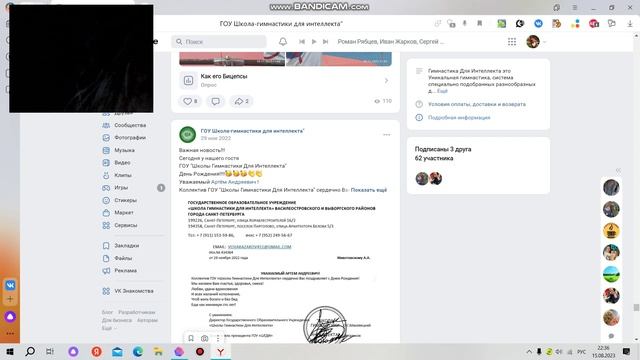Open the Артём Андреевич mention link
This screenshot has height=360, width=640.
click(x=235, y=182)
